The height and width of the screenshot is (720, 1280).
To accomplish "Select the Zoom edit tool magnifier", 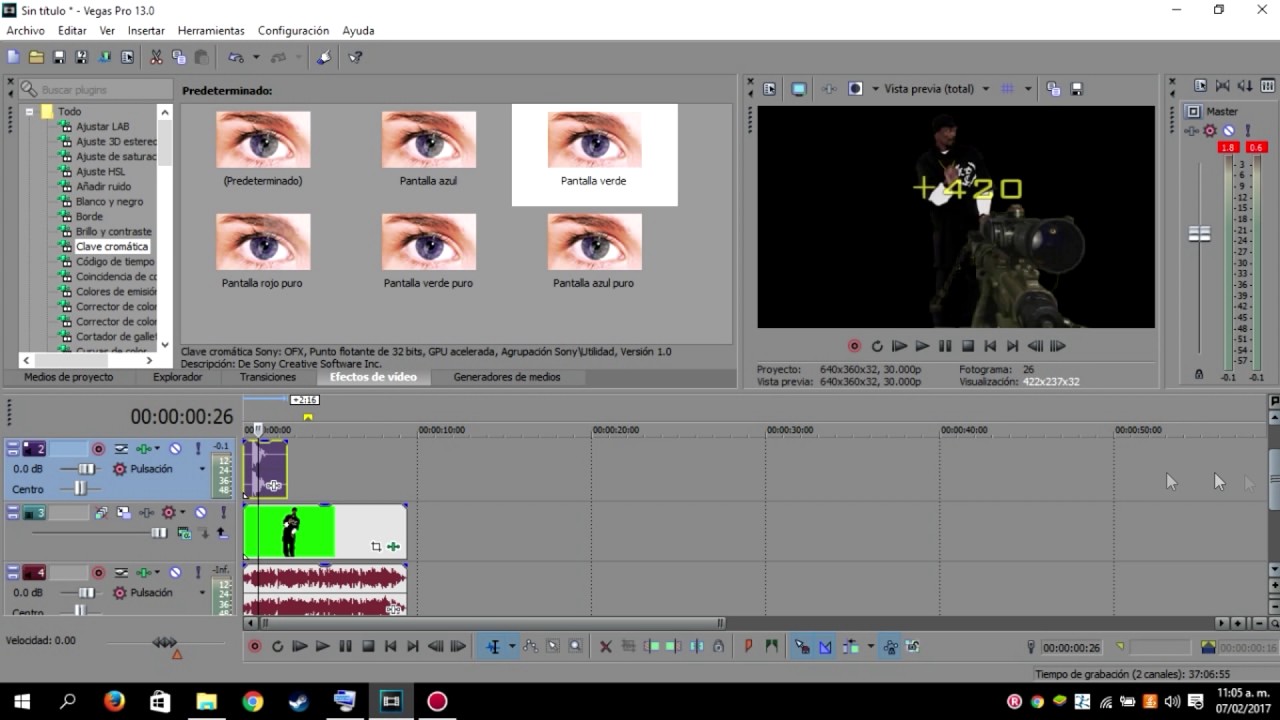I will click(x=575, y=647).
